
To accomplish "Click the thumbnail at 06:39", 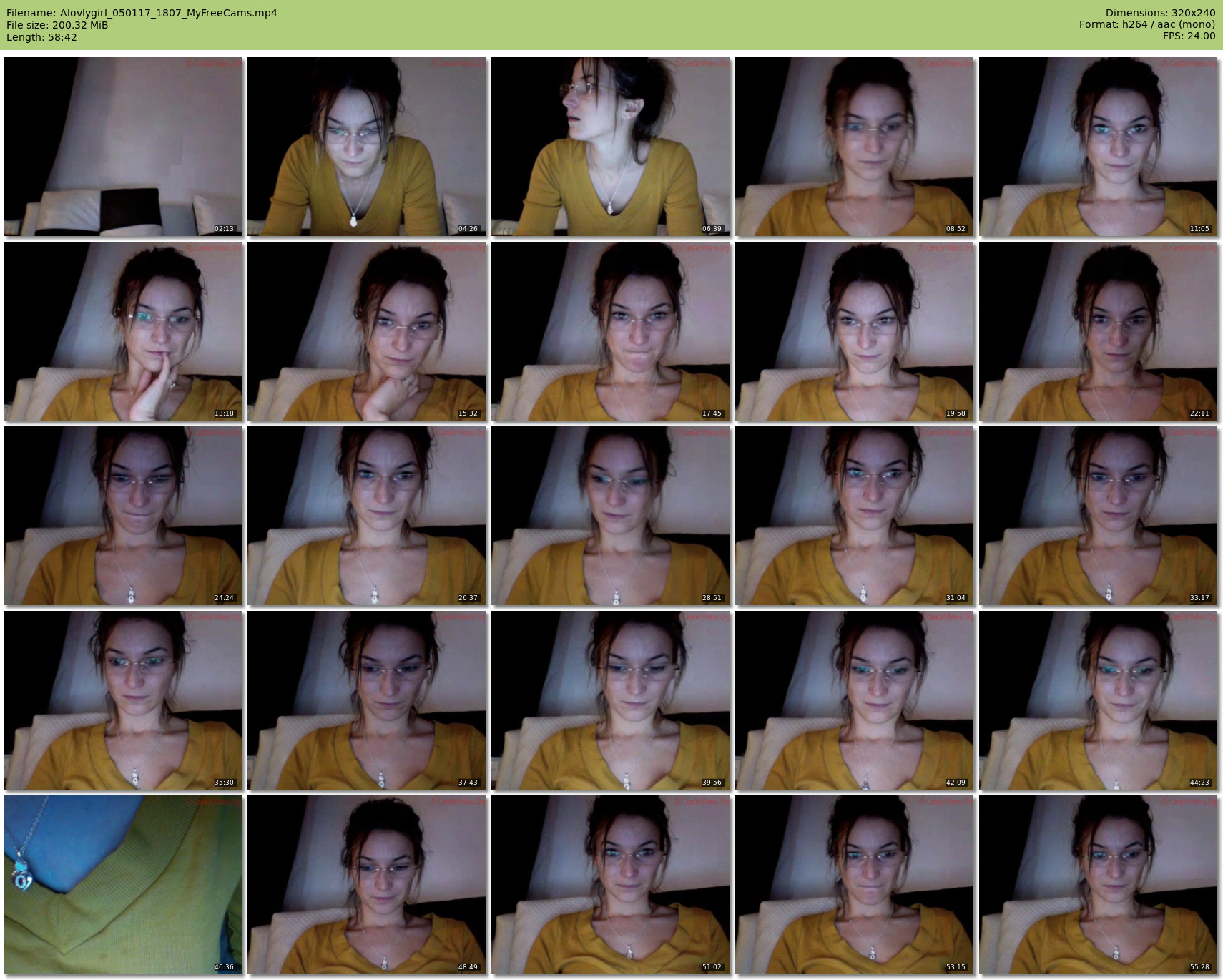I will (x=611, y=147).
